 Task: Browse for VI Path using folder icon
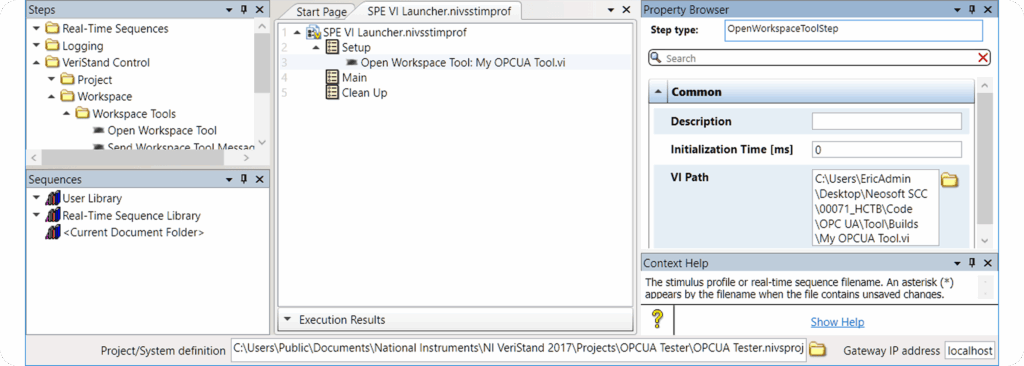[x=949, y=180]
